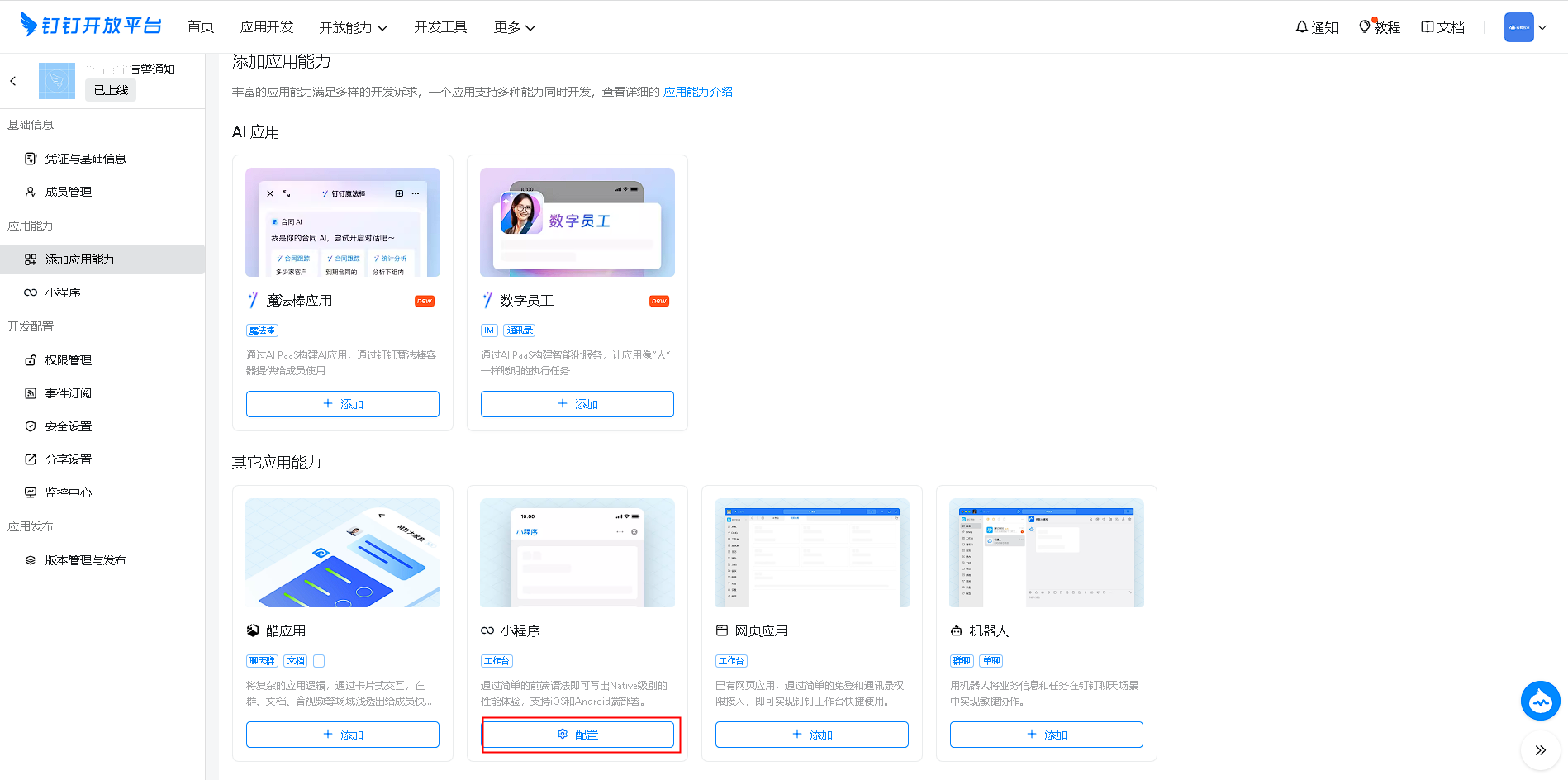Click the DingTalk Open Platform logo
The image size is (1568, 780).
point(91,26)
